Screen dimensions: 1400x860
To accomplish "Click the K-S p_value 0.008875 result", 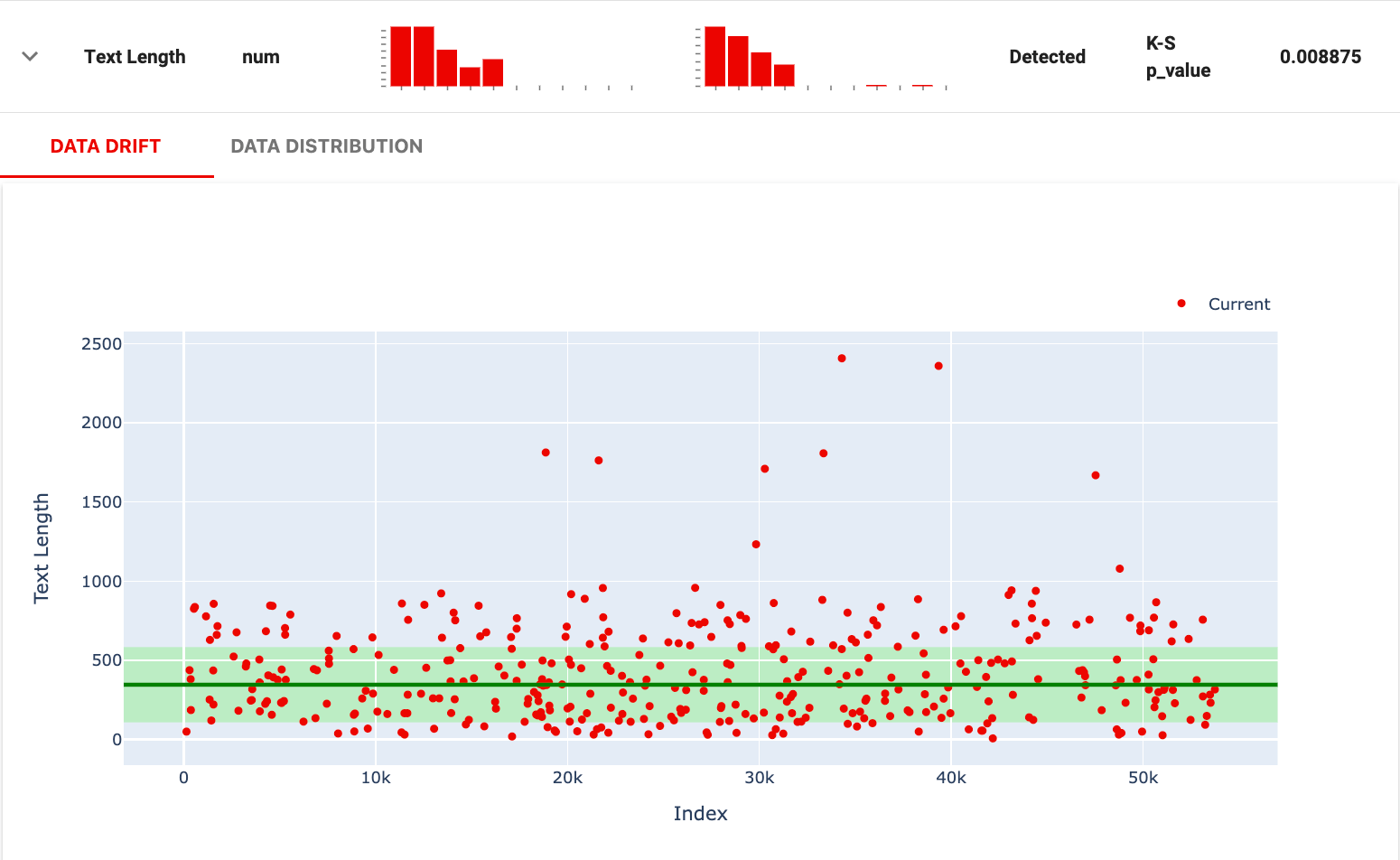I will (x=1320, y=56).
